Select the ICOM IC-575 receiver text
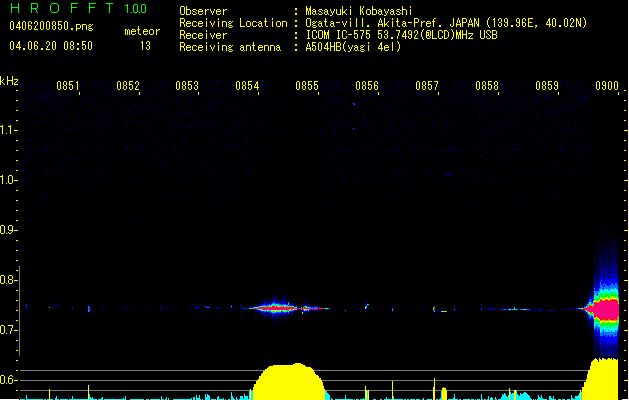629x400 pixels. tap(402, 35)
